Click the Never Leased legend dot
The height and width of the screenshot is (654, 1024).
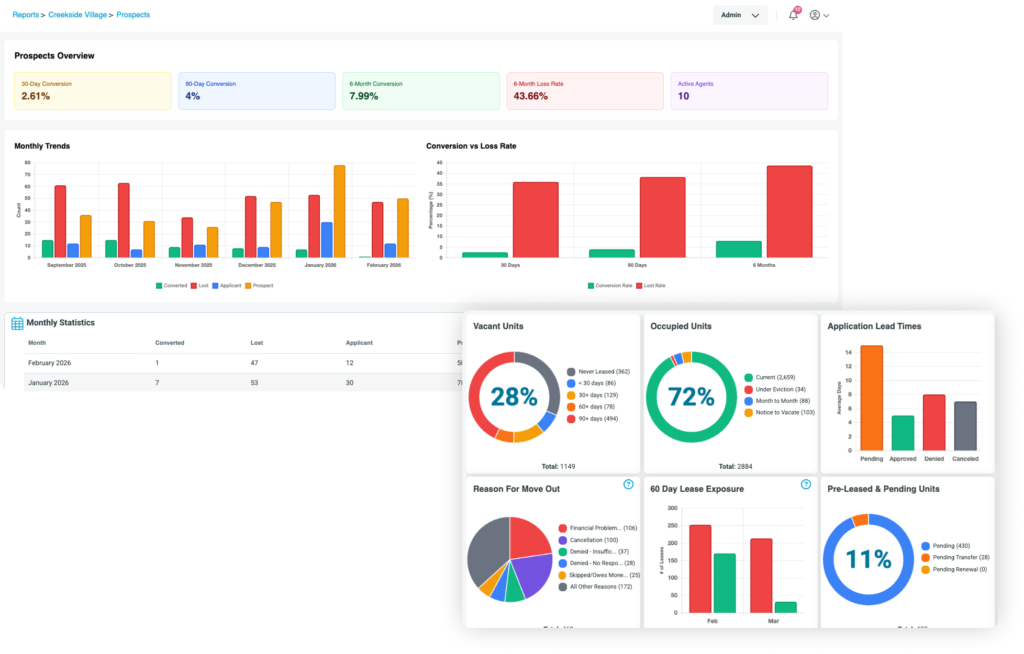pyautogui.click(x=571, y=371)
